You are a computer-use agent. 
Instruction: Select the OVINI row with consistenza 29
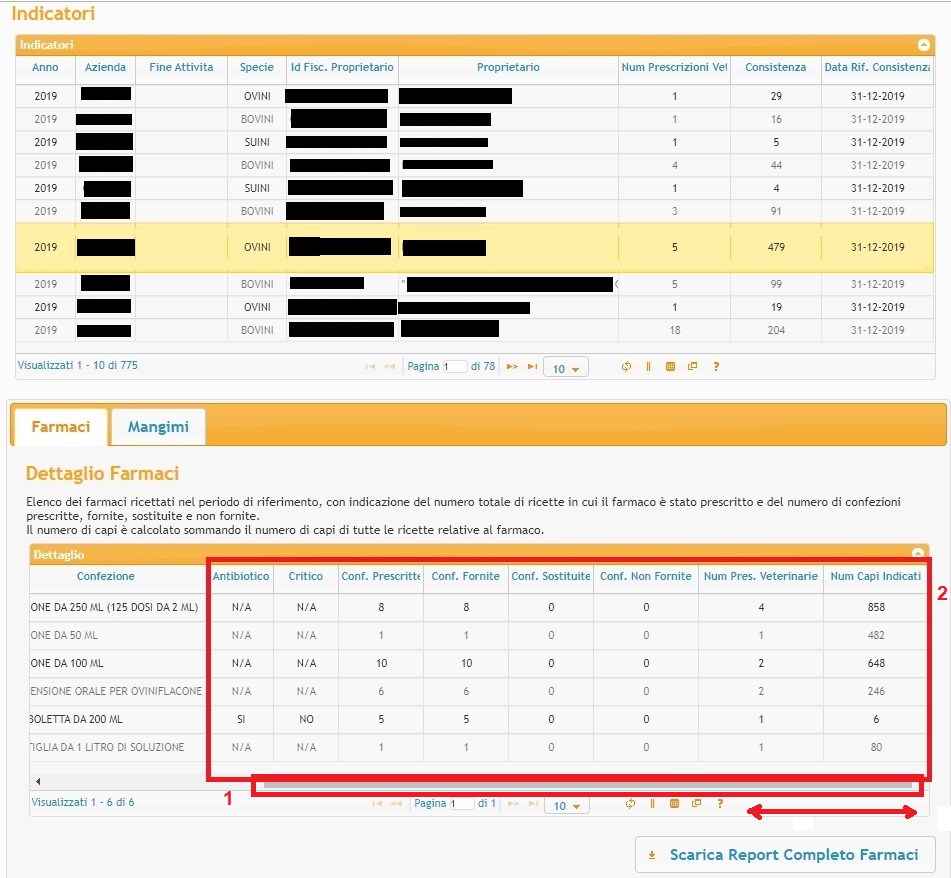pyautogui.click(x=474, y=96)
